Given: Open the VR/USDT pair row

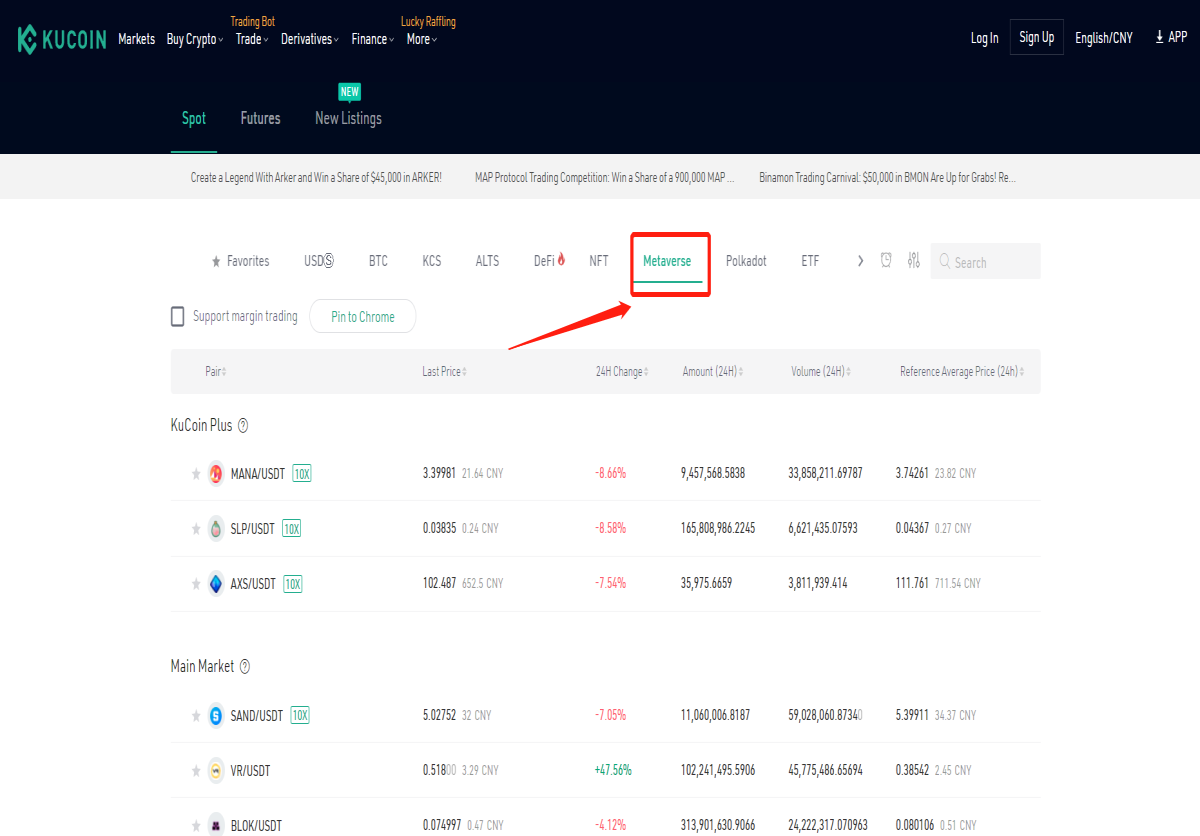Looking at the screenshot, I should coord(605,771).
